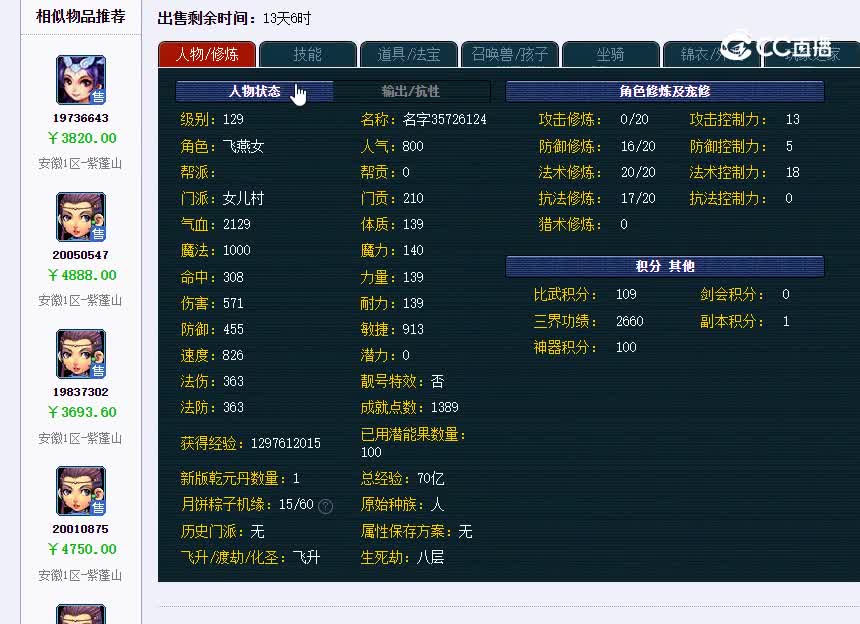
Task: Click the help icon beside 月饼粽子机缘
Action: (325, 506)
